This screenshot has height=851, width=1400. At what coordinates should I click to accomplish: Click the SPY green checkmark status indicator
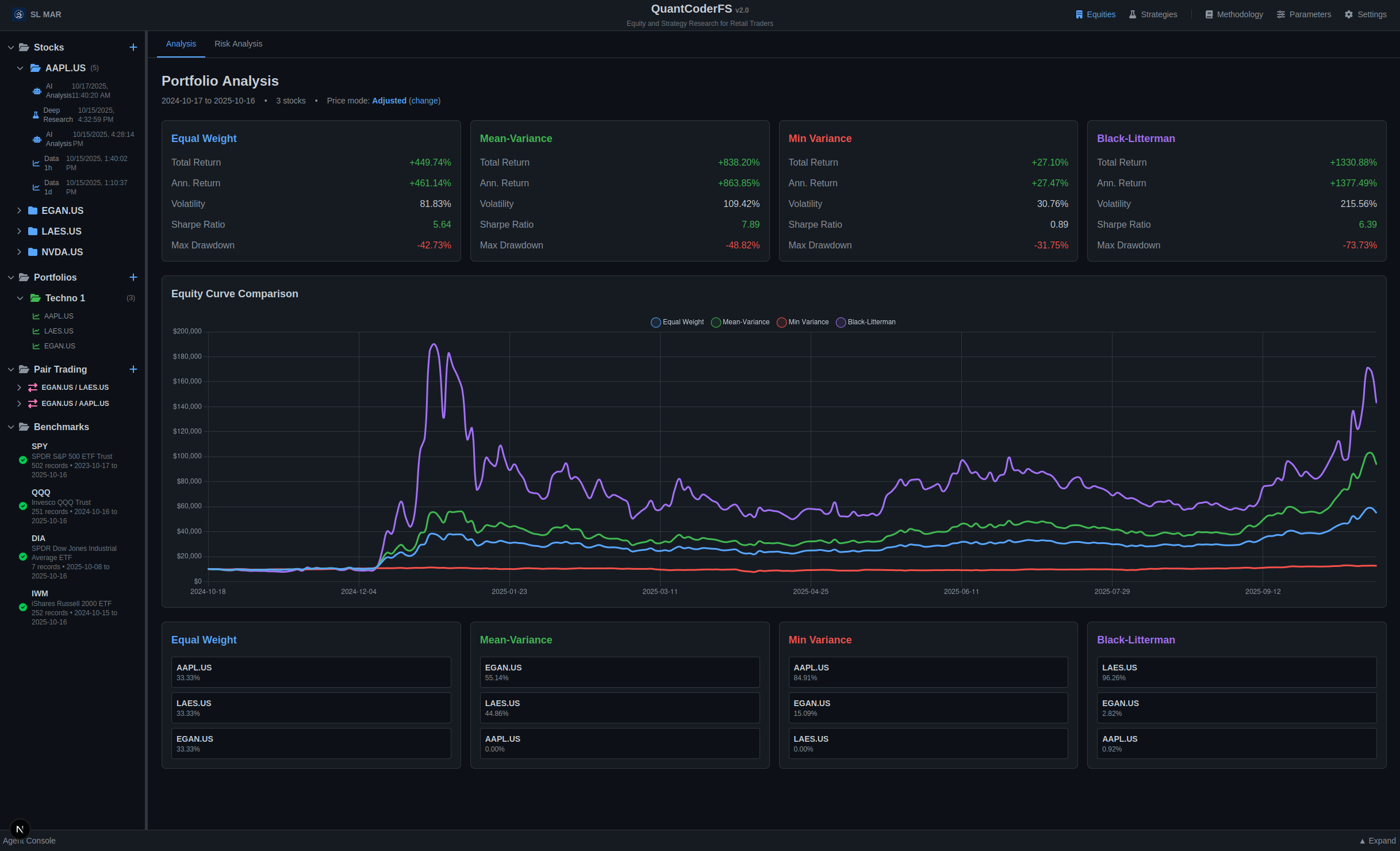pos(22,460)
